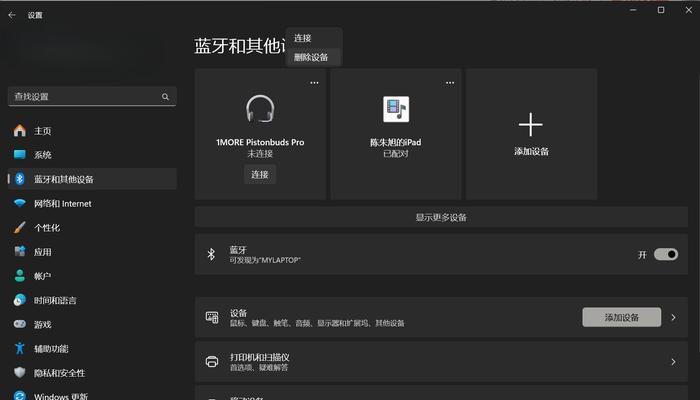
Task: Click the 辅助功能 accessibility icon
Action: (20, 348)
